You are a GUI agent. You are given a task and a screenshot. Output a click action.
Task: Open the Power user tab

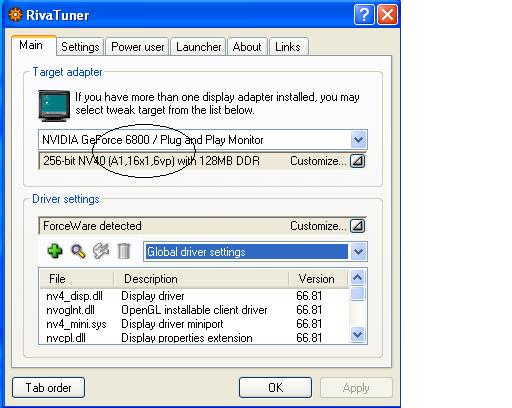point(138,47)
